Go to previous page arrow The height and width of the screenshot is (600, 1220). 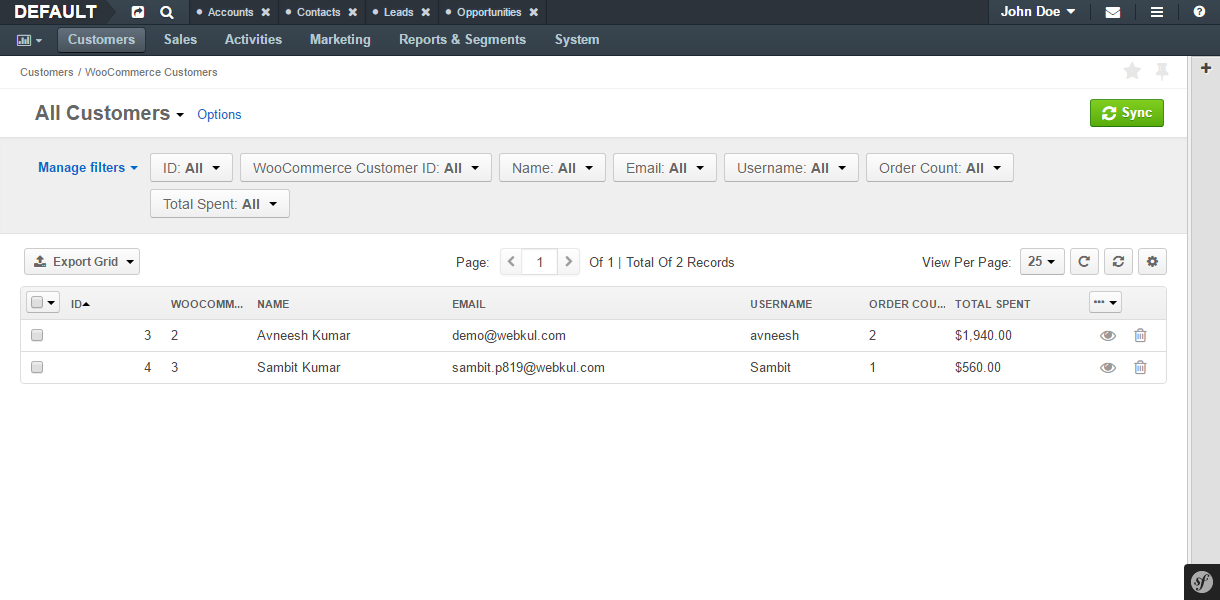(511, 262)
